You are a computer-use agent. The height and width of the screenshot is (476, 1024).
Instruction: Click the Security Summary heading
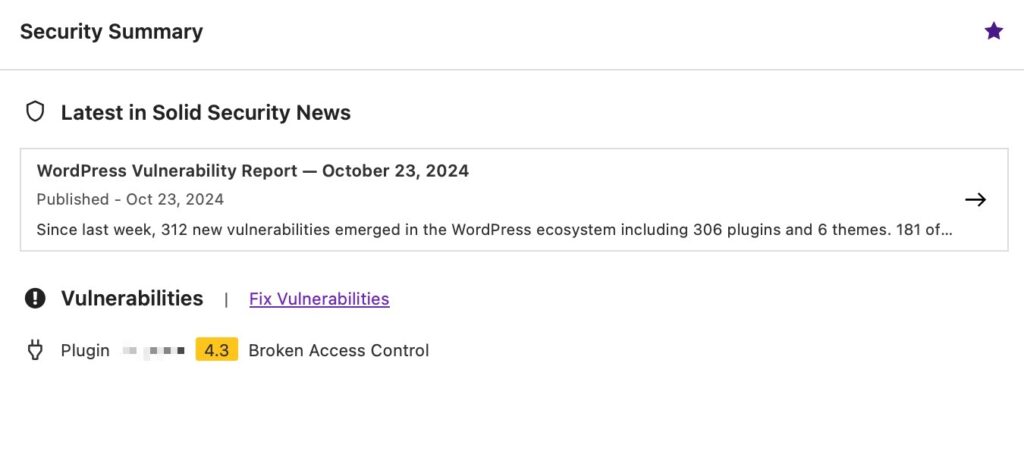[x=111, y=32]
